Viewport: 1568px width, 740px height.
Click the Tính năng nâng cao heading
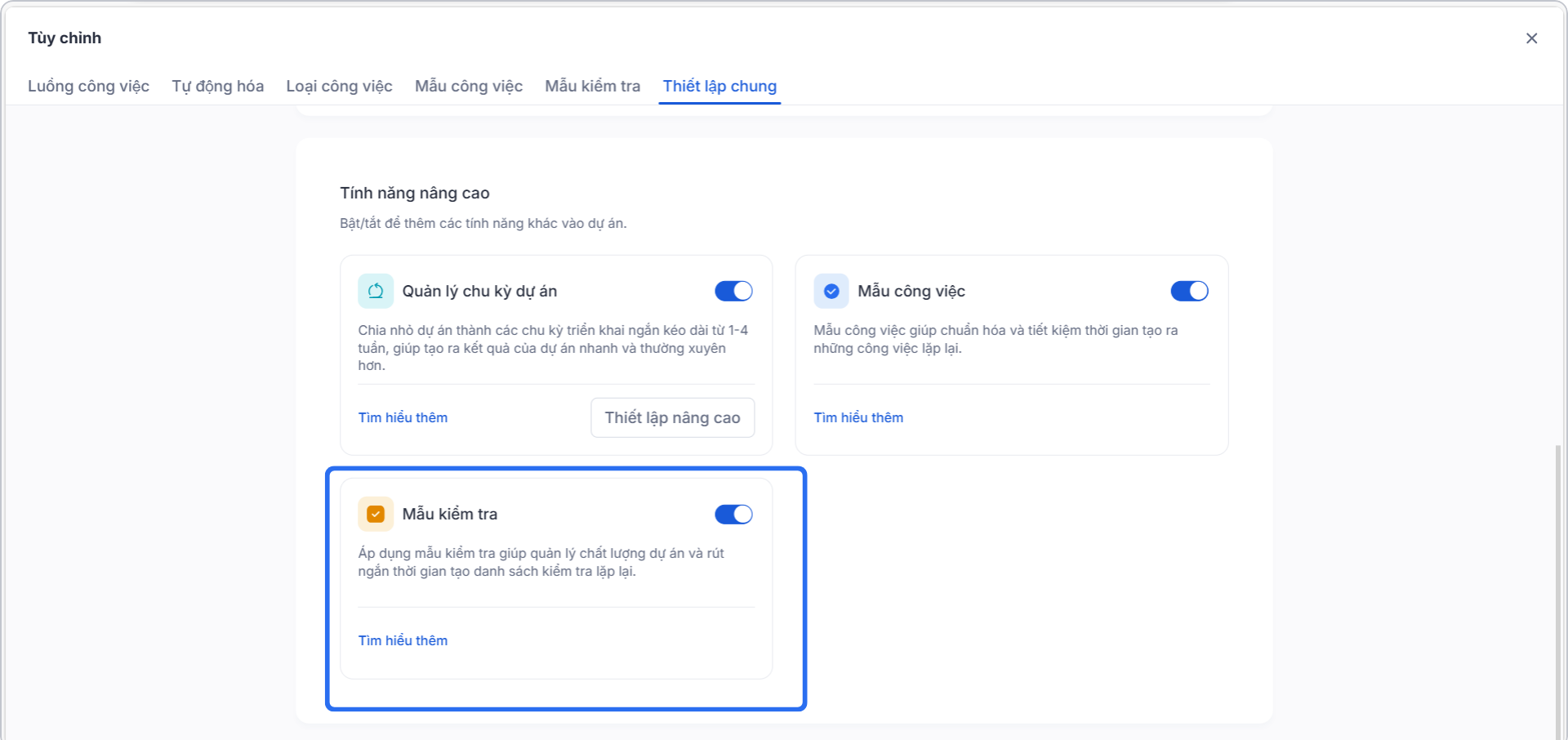(x=415, y=193)
